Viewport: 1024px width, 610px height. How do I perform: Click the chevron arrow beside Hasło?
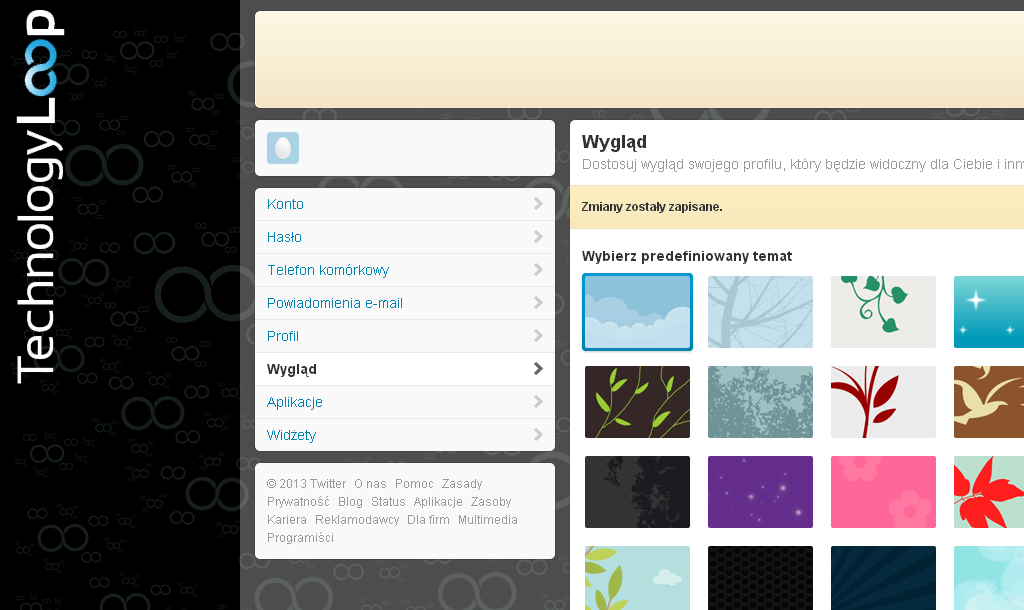538,236
